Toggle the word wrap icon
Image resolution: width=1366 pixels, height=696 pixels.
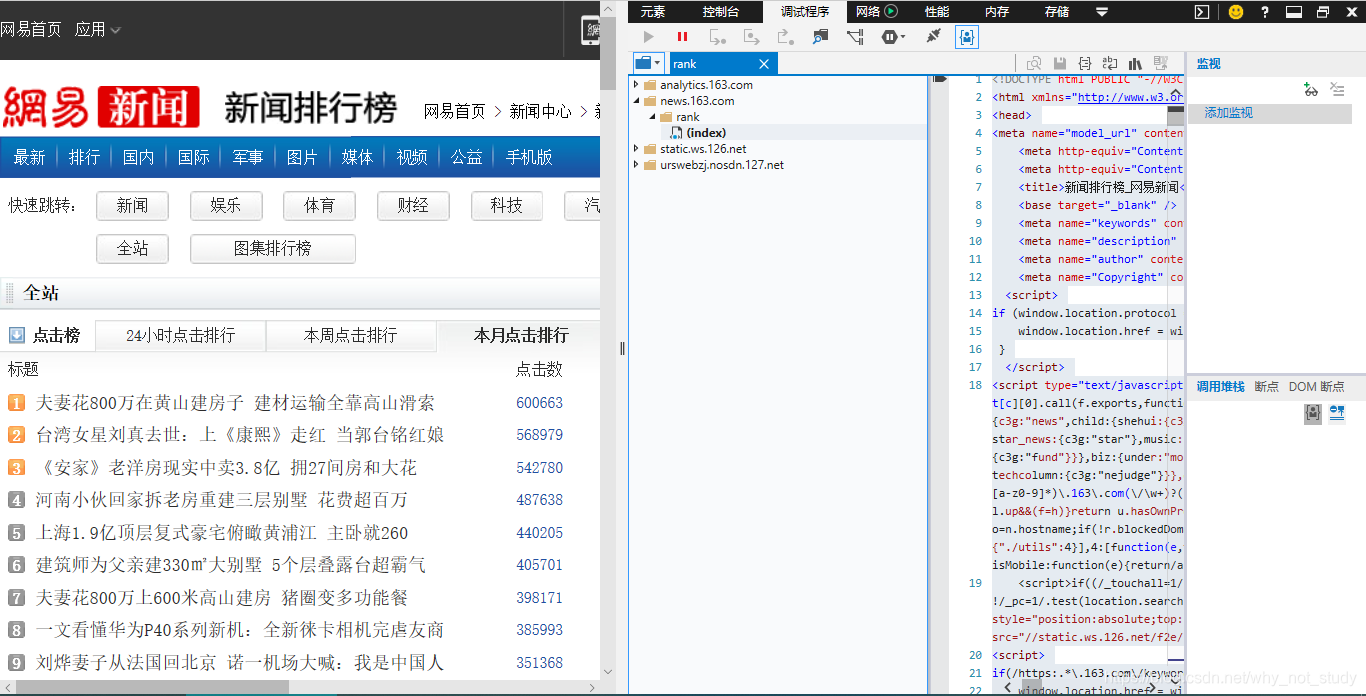click(x=1110, y=63)
